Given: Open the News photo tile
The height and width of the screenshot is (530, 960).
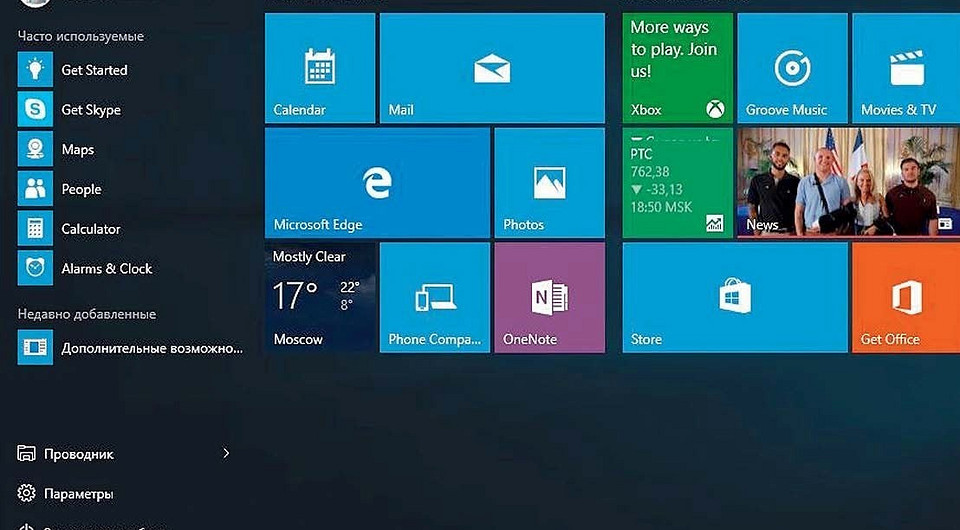Looking at the screenshot, I should click(x=849, y=182).
